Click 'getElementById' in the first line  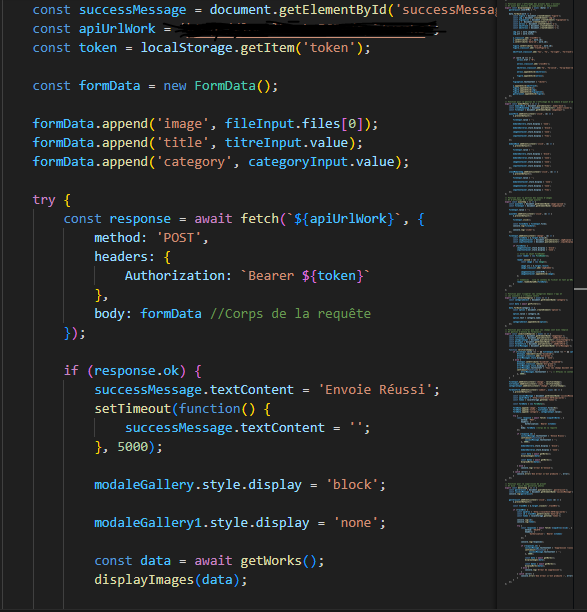(x=332, y=10)
